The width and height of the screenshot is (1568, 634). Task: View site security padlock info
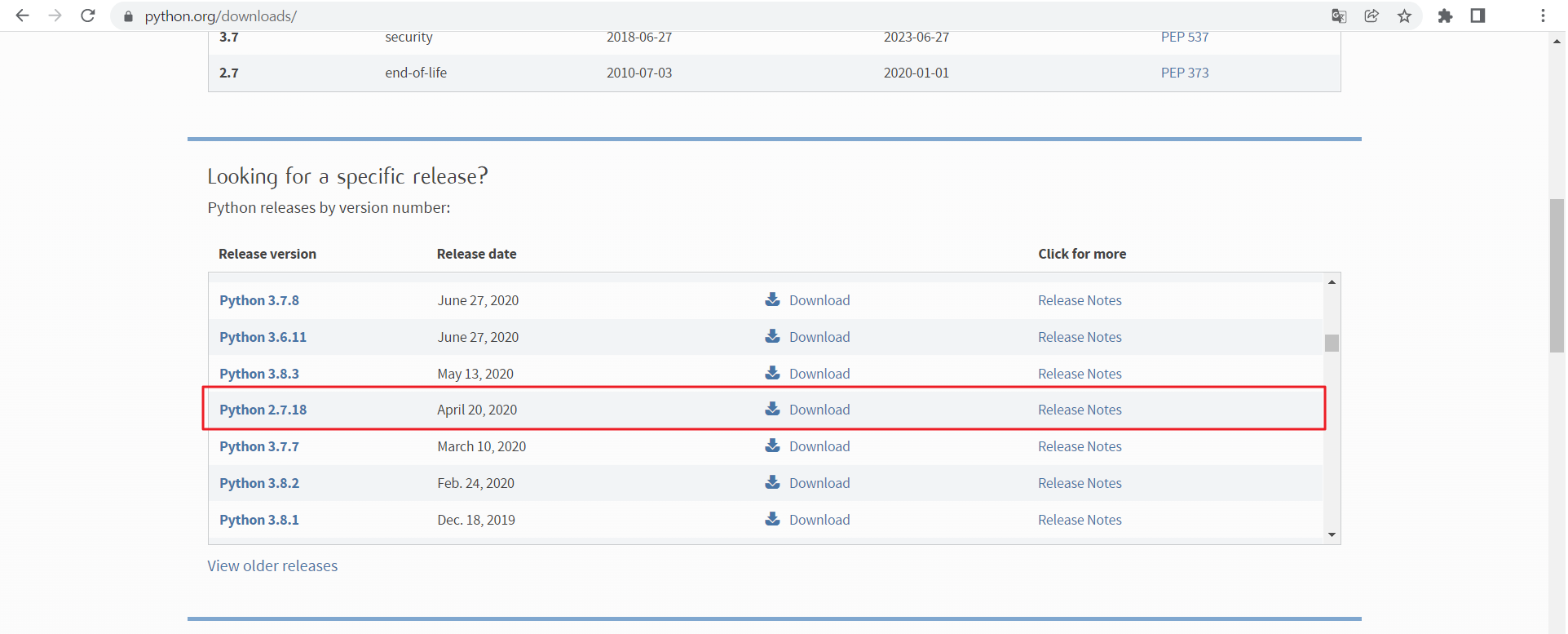[x=128, y=16]
